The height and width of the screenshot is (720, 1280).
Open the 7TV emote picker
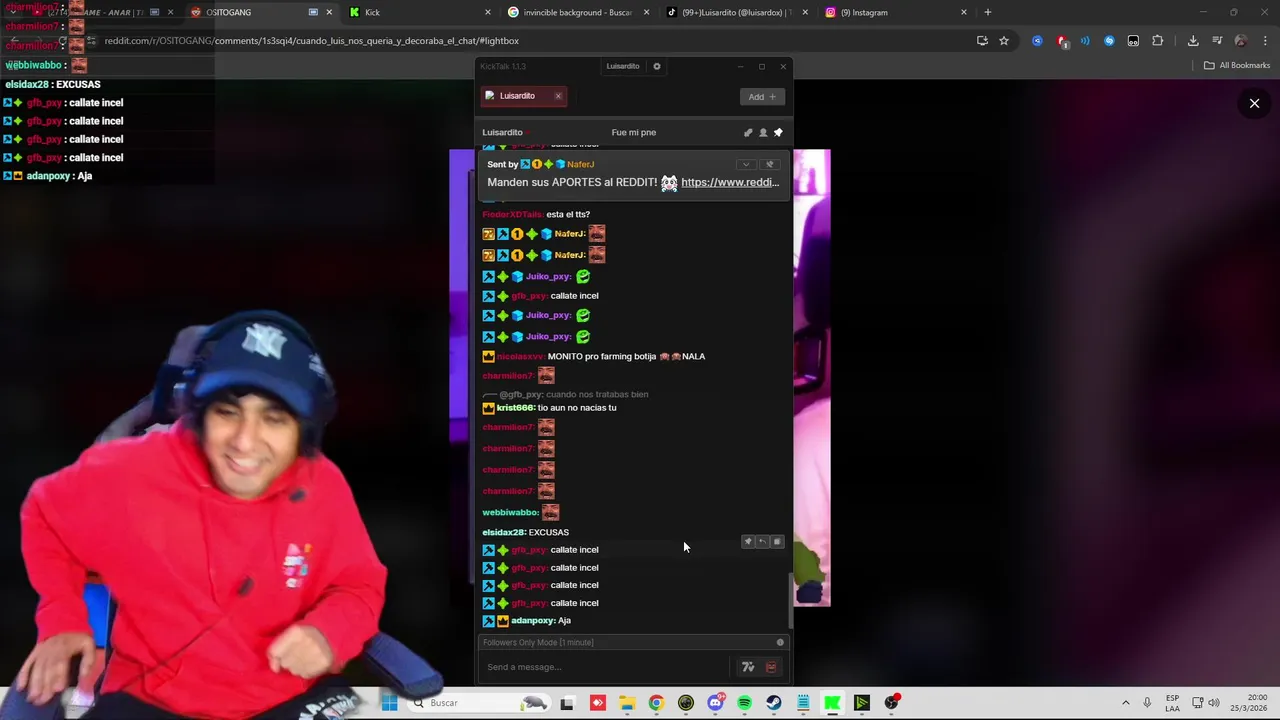[x=747, y=667]
